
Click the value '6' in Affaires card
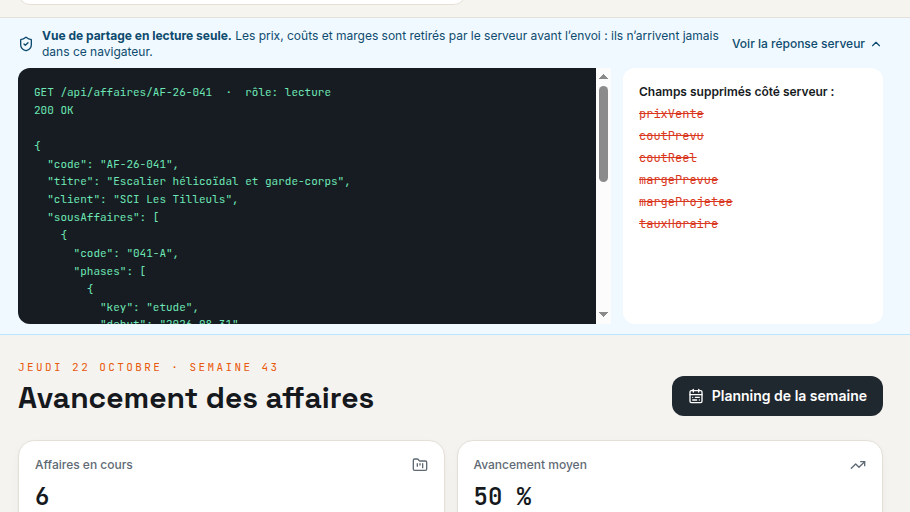coord(42,496)
